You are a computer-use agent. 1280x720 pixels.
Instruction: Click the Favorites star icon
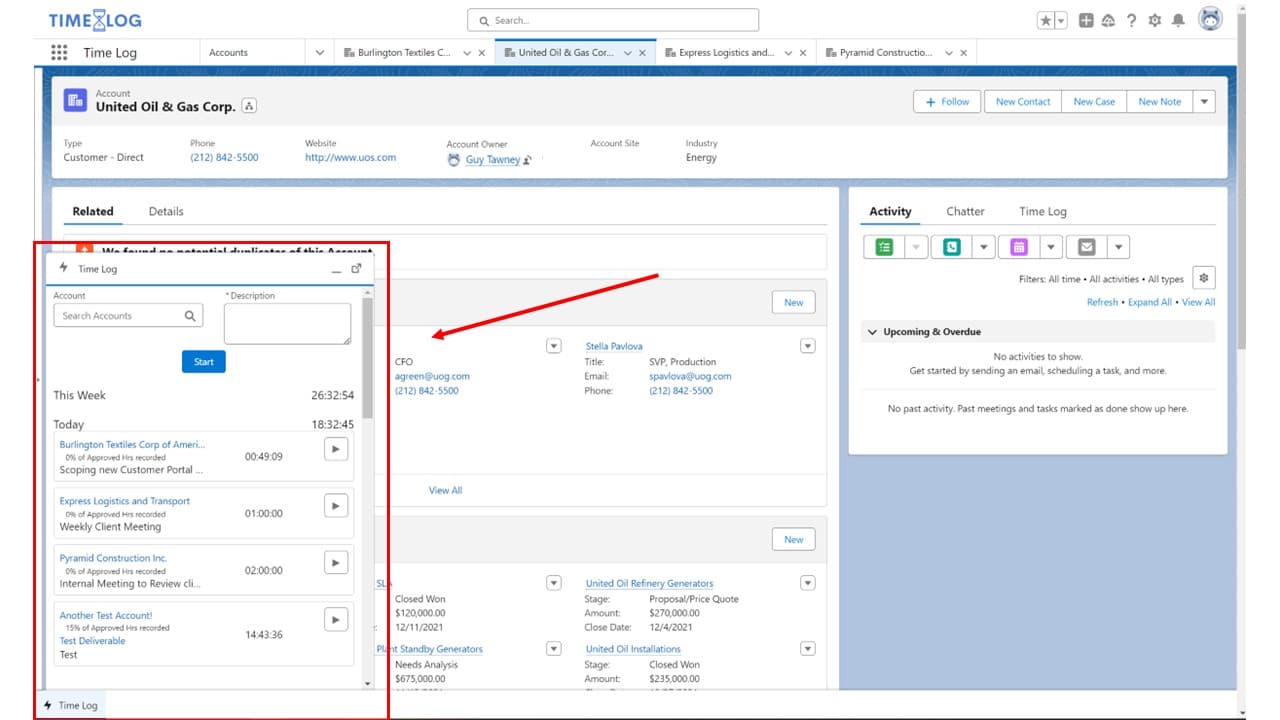(x=1045, y=21)
